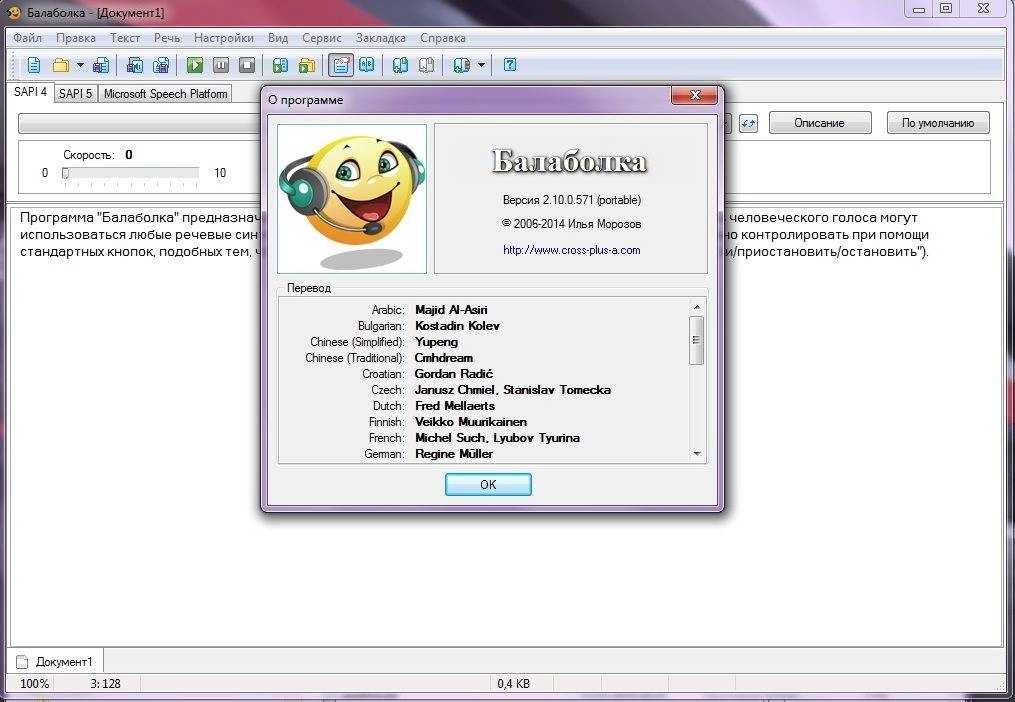Expand the bookmarks dropdown arrow

pos(481,65)
